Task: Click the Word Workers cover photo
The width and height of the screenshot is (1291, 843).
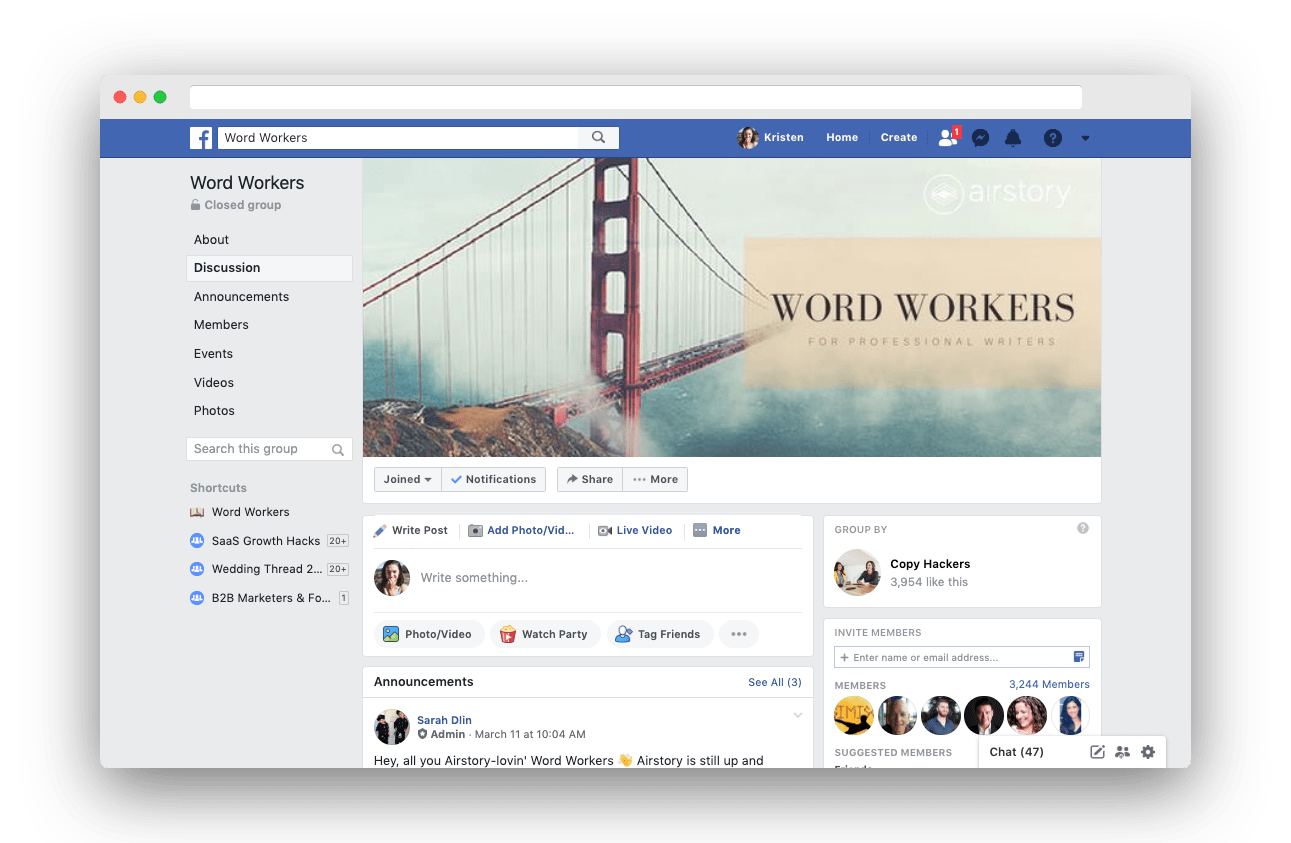Action: tap(732, 307)
